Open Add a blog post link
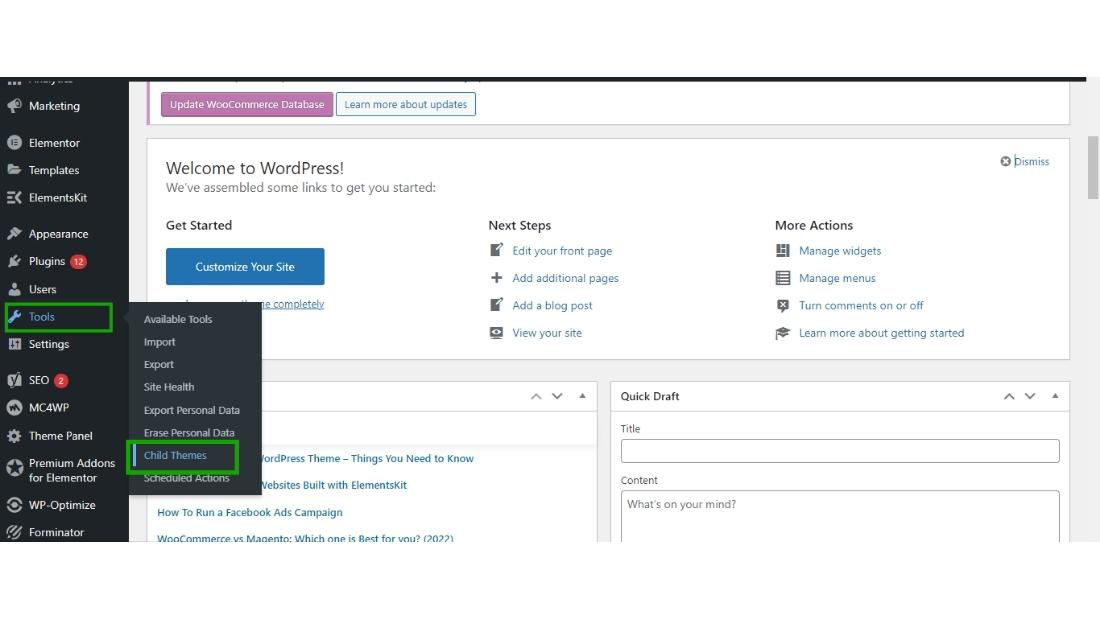 [x=552, y=305]
